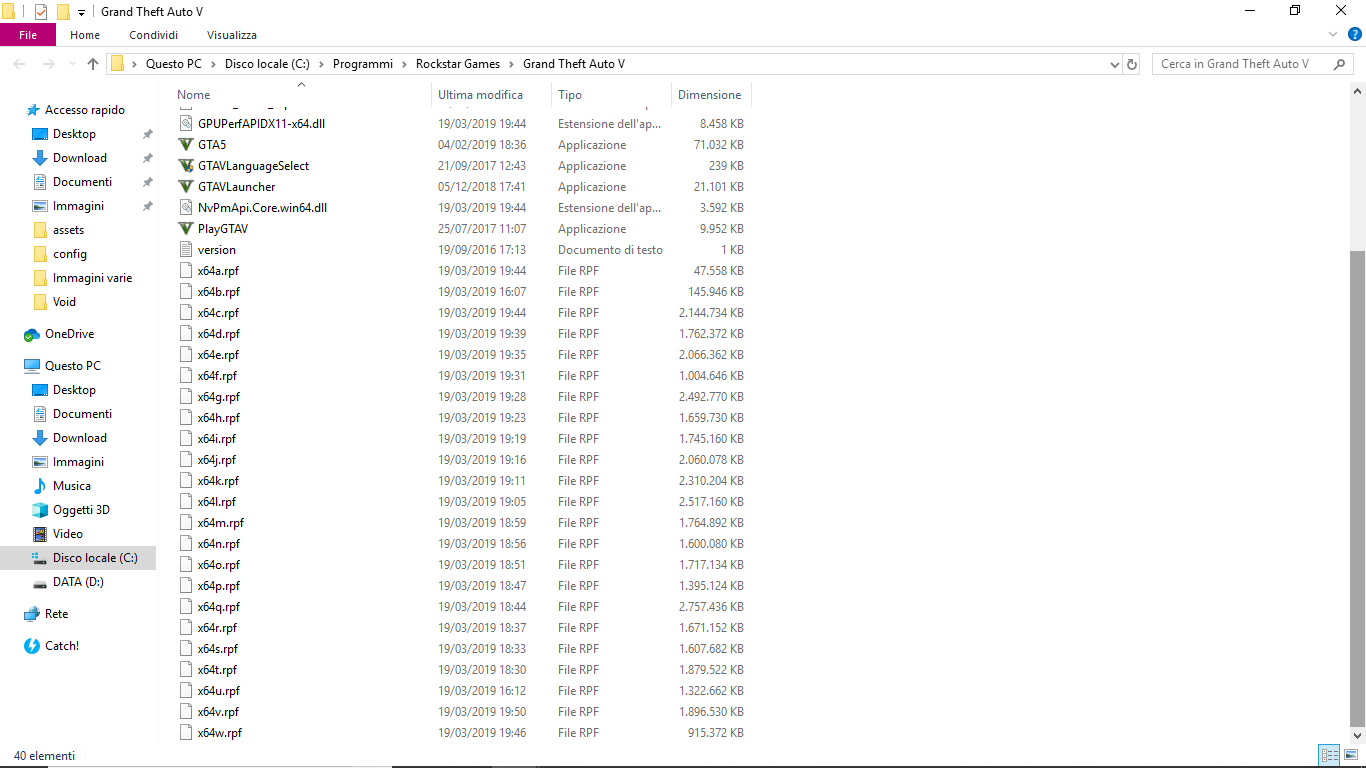Click the Up one level arrow

pyautogui.click(x=93, y=64)
